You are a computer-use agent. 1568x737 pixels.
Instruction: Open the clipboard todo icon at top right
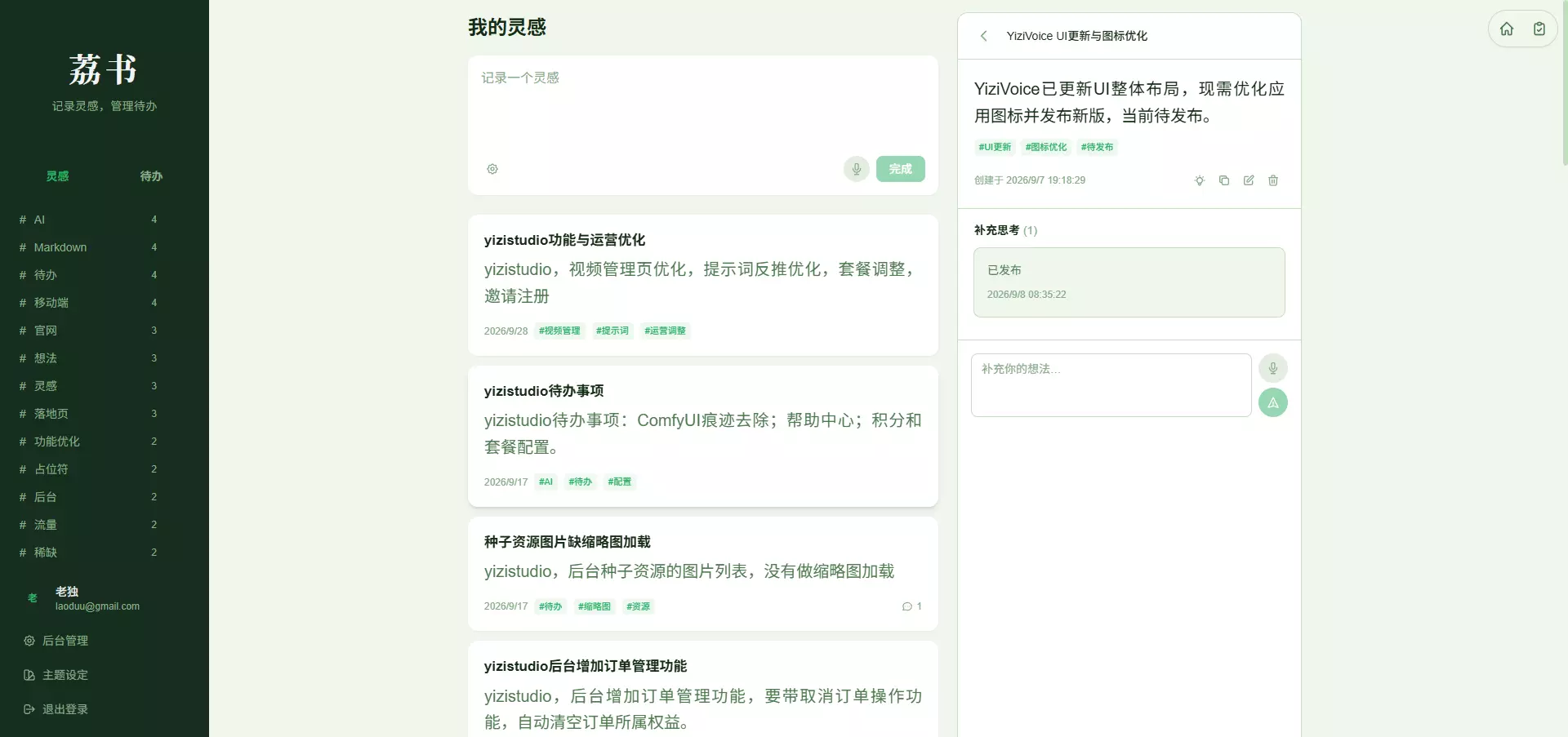coord(1539,29)
